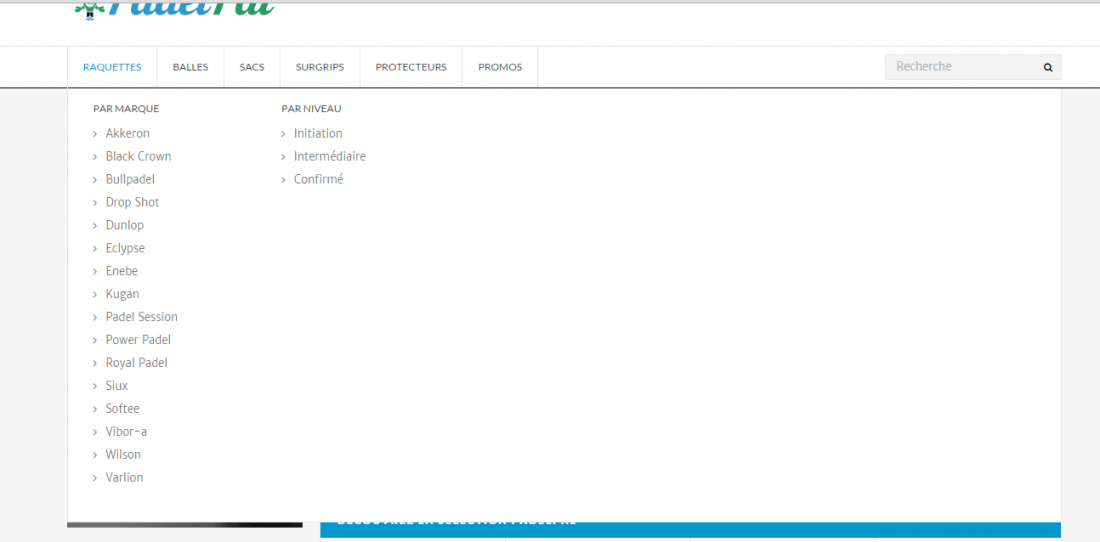Viewport: 1100px width, 542px height.
Task: Open the Surgrips menu tab
Action: [x=320, y=67]
